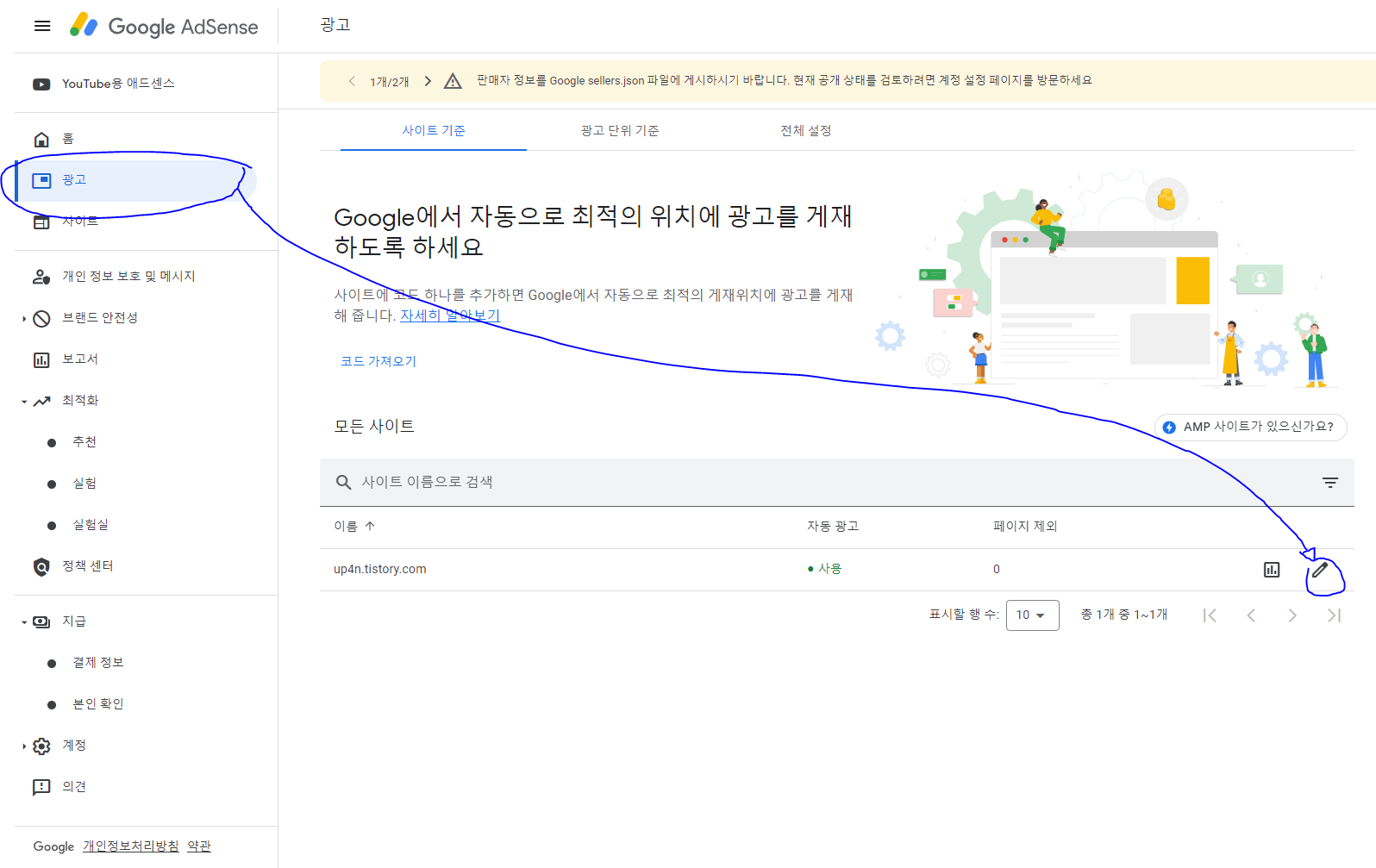Show previous notification in banner
1376x868 pixels.
(352, 81)
